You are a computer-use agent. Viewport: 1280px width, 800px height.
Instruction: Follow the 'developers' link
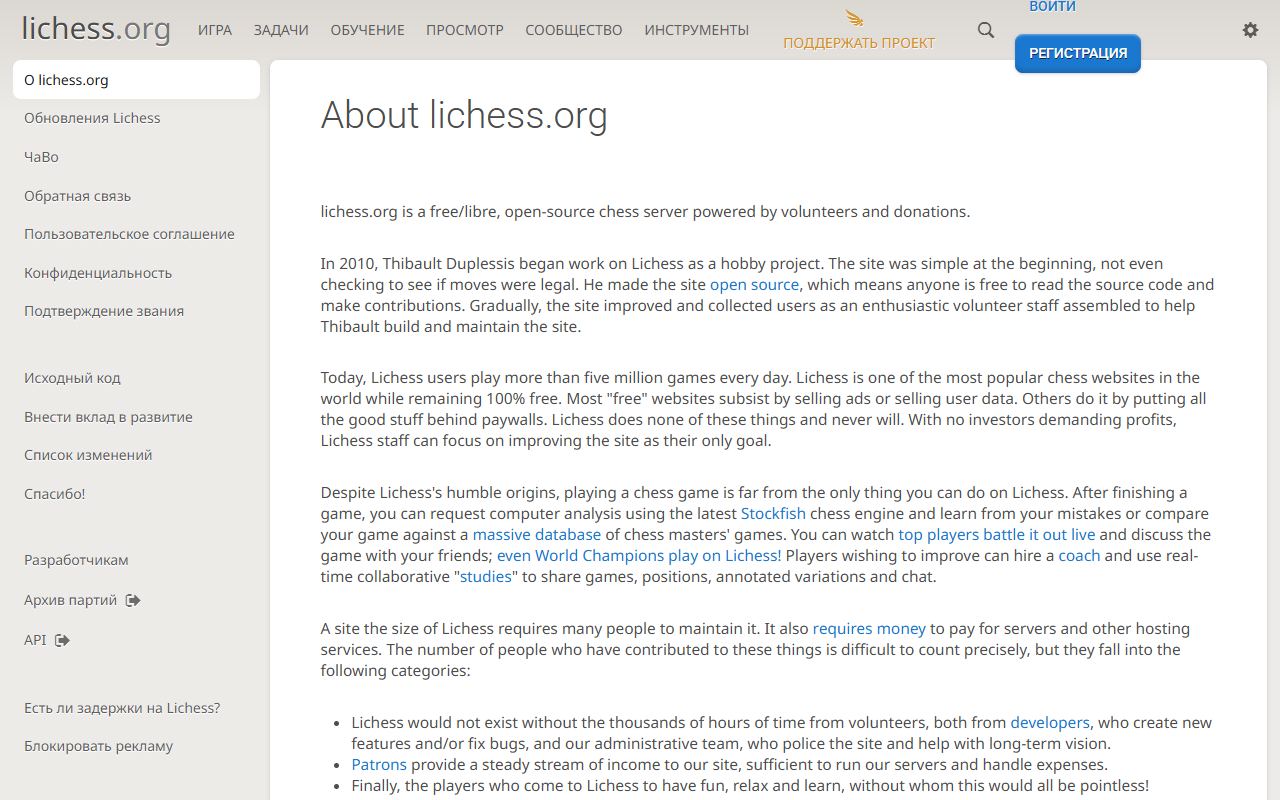(x=1050, y=722)
